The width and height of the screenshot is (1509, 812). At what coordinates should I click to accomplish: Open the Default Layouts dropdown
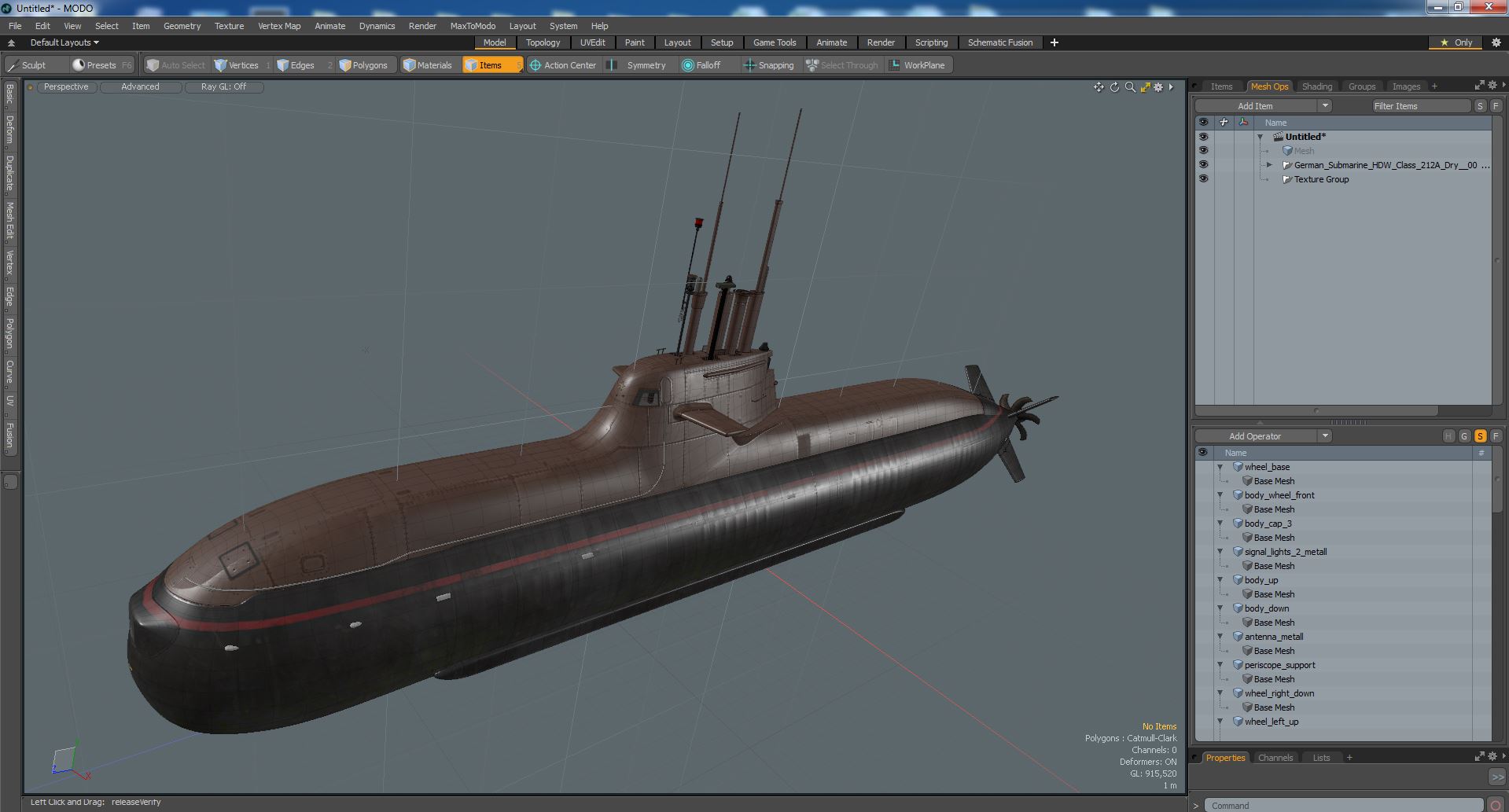pos(64,42)
